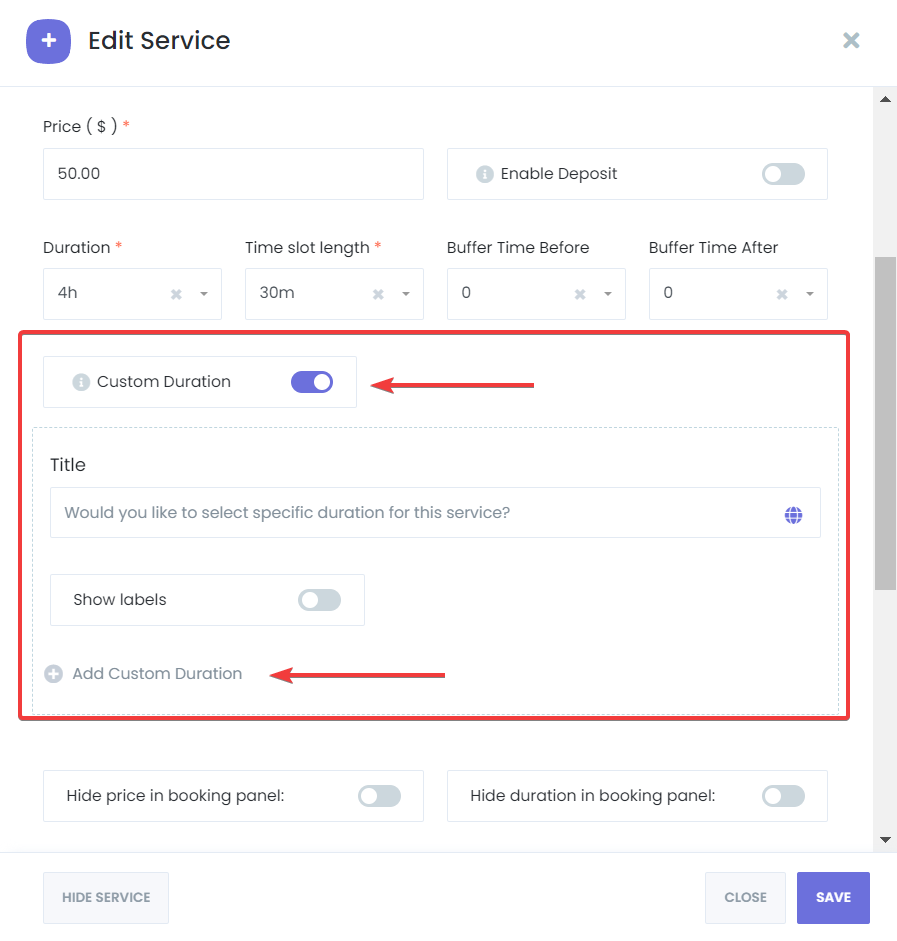
Task: Click the plus icon before Add Custom Duration
Action: 53,673
